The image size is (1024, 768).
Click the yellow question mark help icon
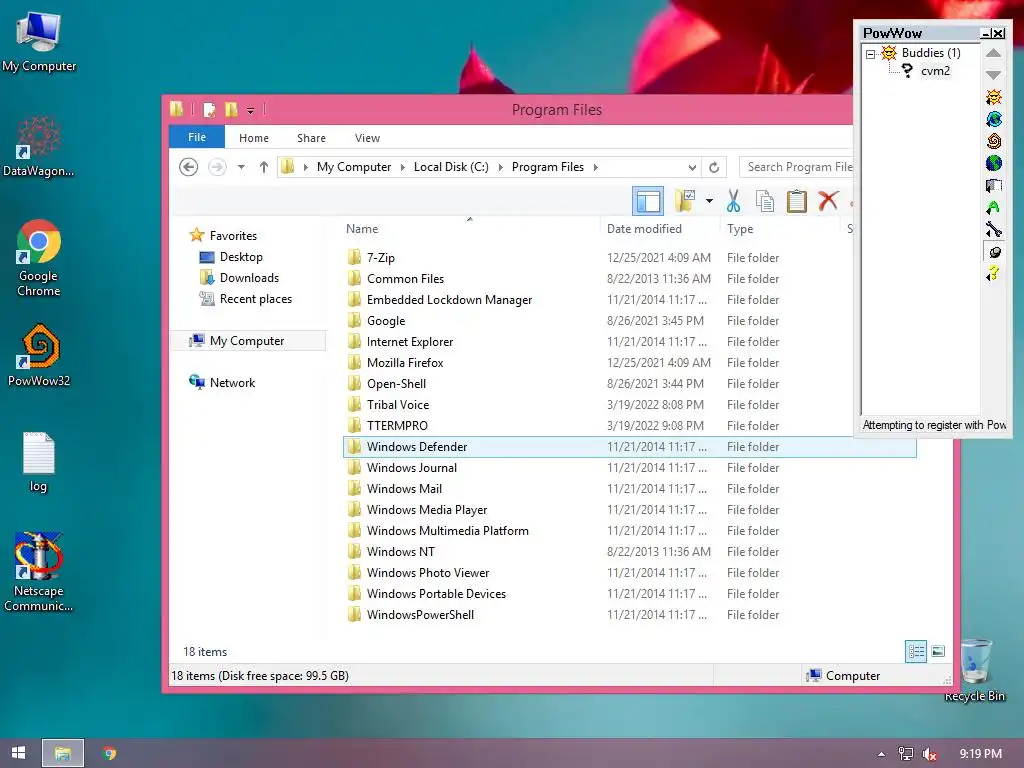[994, 274]
